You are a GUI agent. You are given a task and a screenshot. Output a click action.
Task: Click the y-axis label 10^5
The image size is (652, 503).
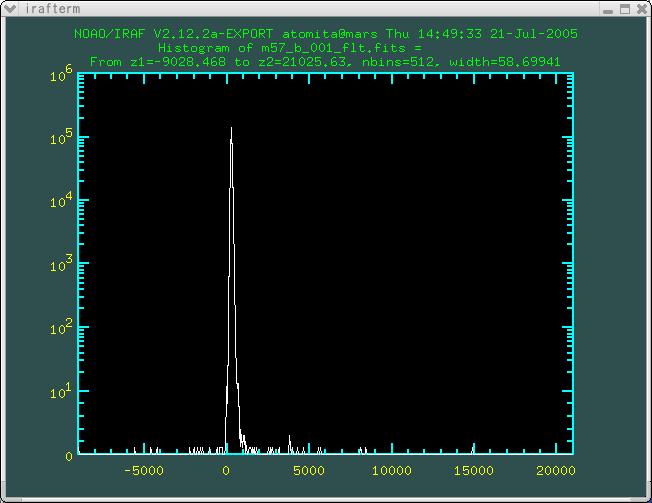[61, 137]
